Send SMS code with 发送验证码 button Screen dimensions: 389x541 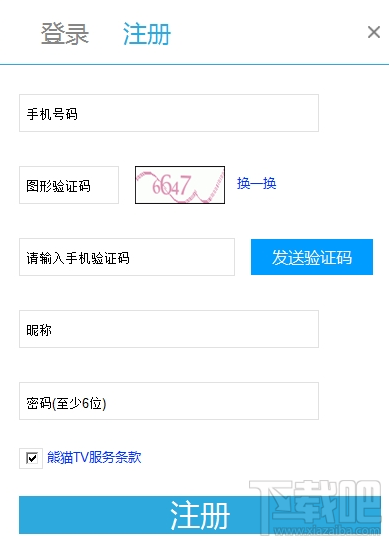click(x=312, y=257)
